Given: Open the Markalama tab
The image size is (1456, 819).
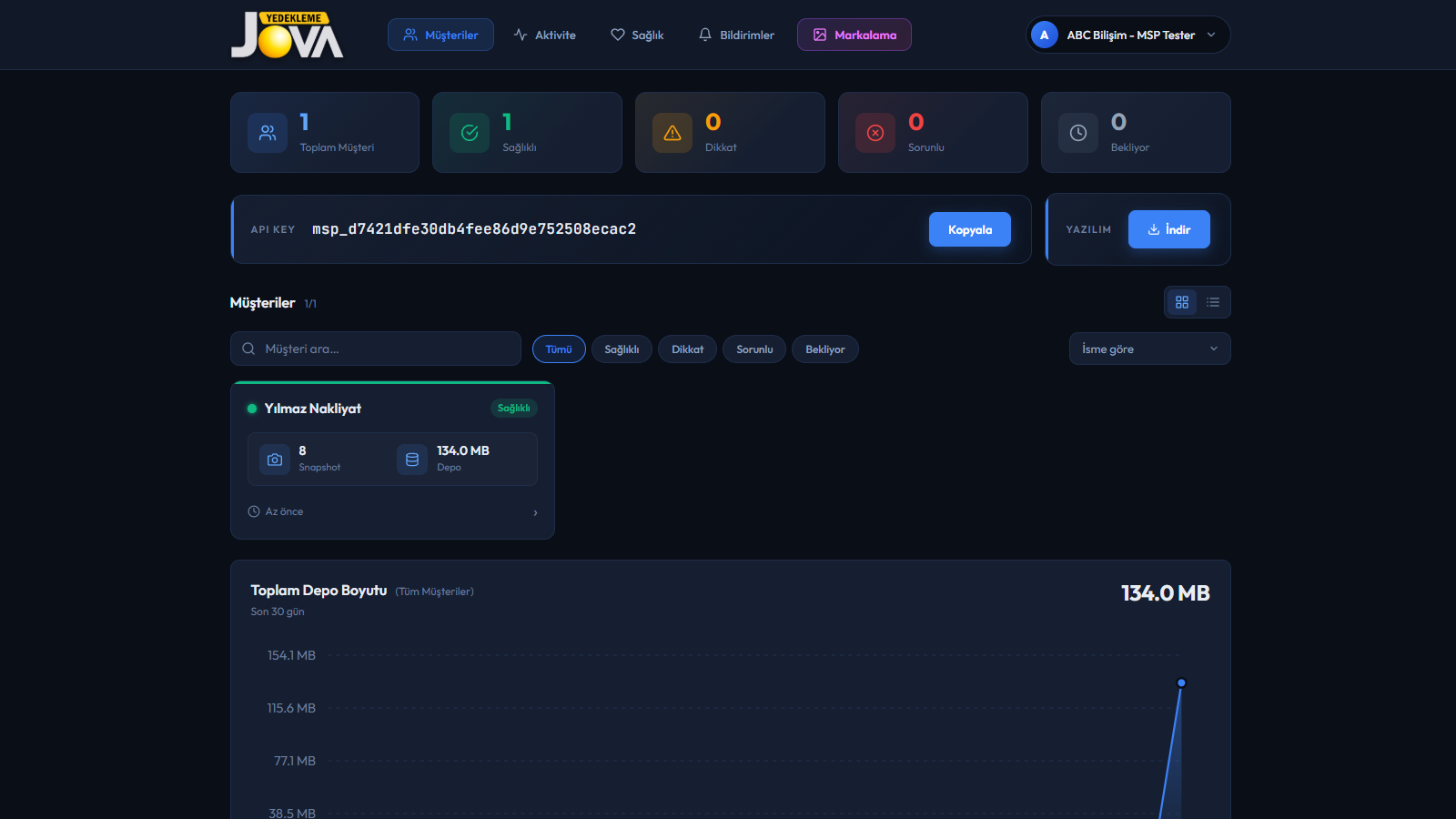Looking at the screenshot, I should pyautogui.click(x=854, y=35).
